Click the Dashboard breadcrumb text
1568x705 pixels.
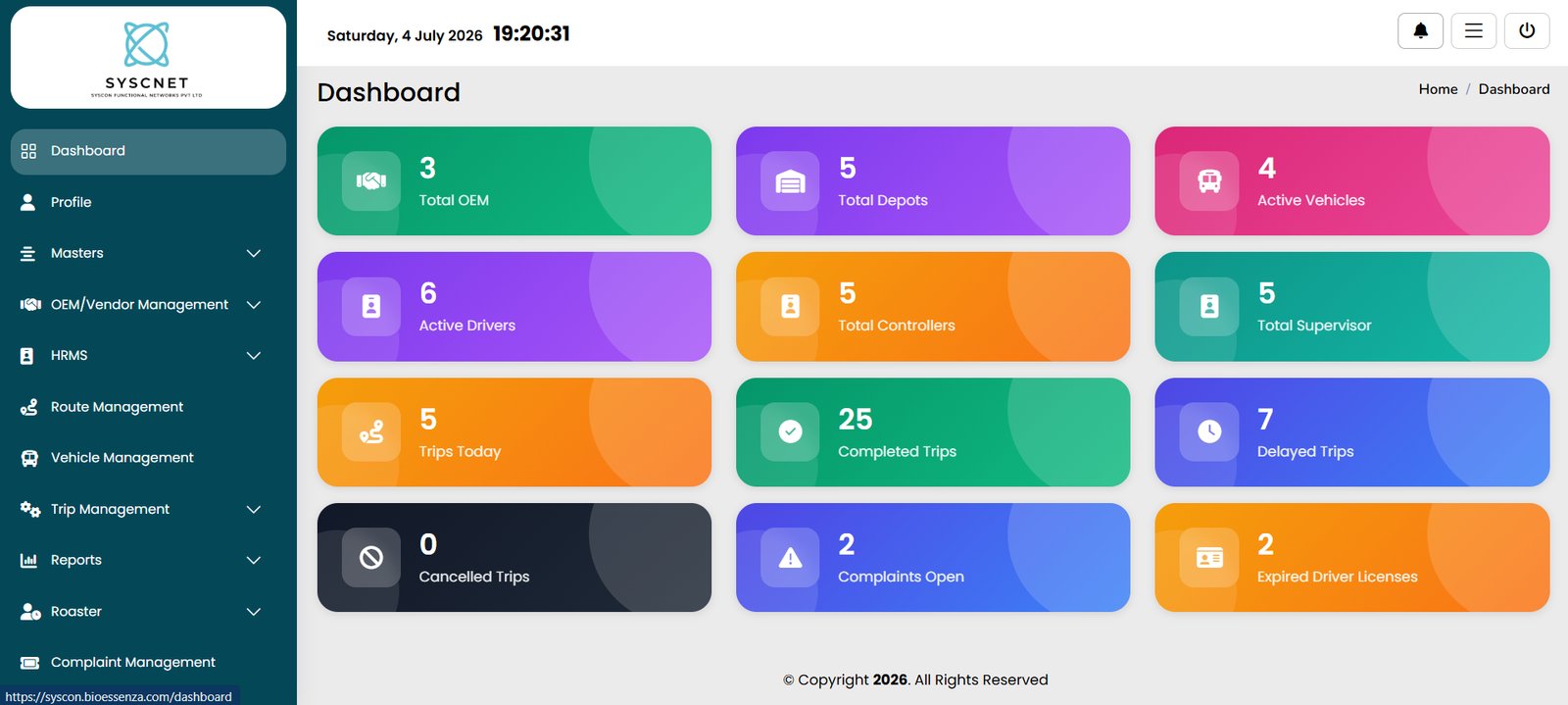[1514, 89]
